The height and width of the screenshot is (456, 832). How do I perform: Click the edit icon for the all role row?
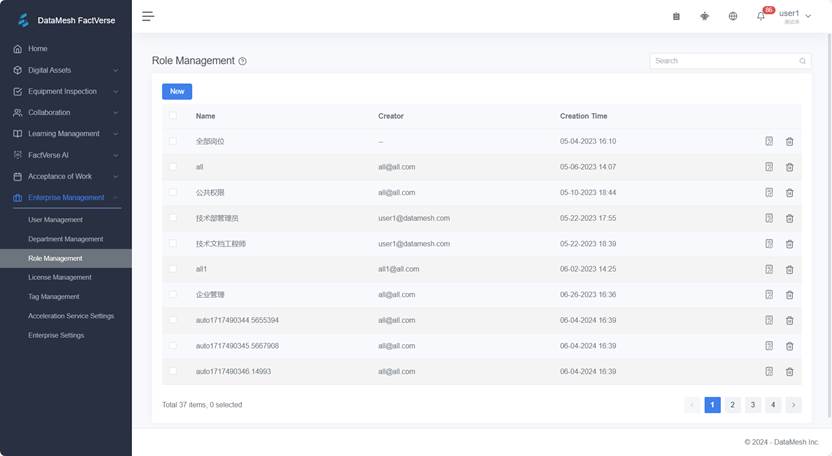(x=769, y=167)
